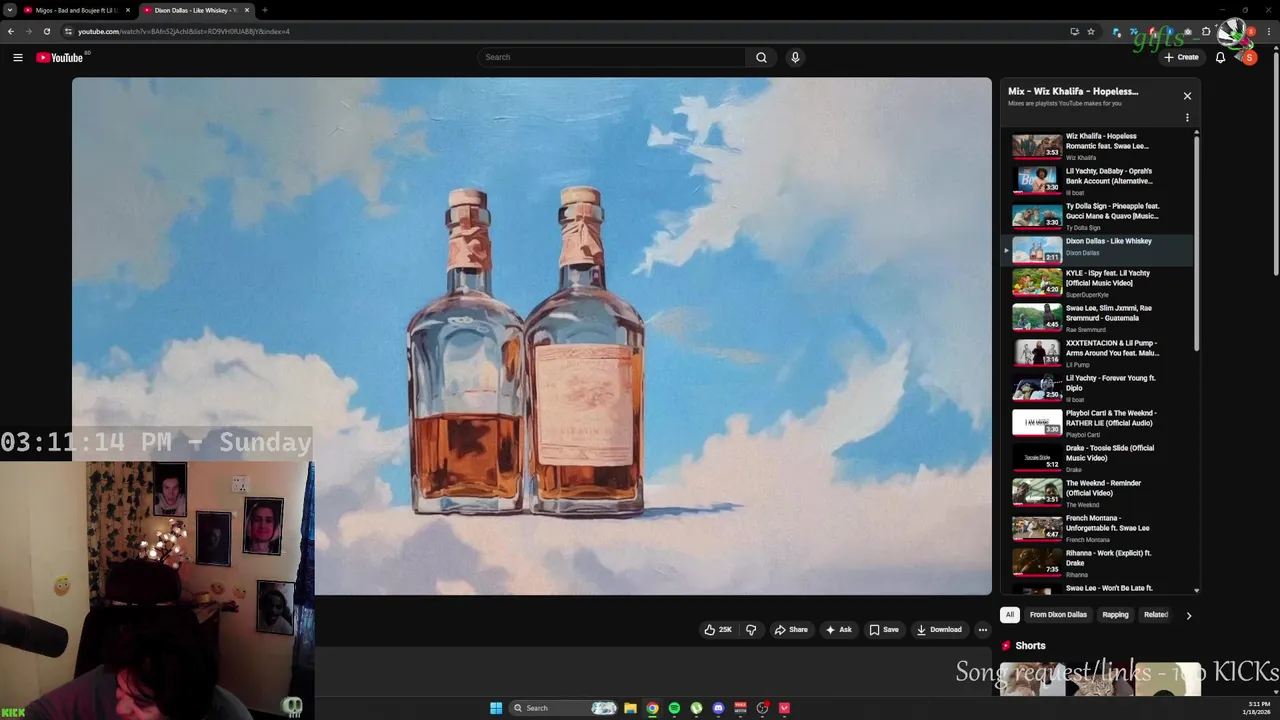The height and width of the screenshot is (720, 1280).
Task: Dislike the Like Whiskey video
Action: click(751, 630)
